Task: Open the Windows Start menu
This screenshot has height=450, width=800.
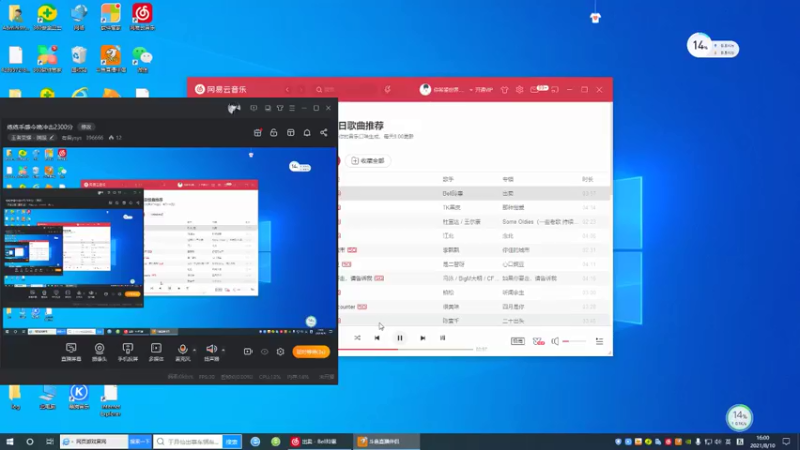Action: 10,442
